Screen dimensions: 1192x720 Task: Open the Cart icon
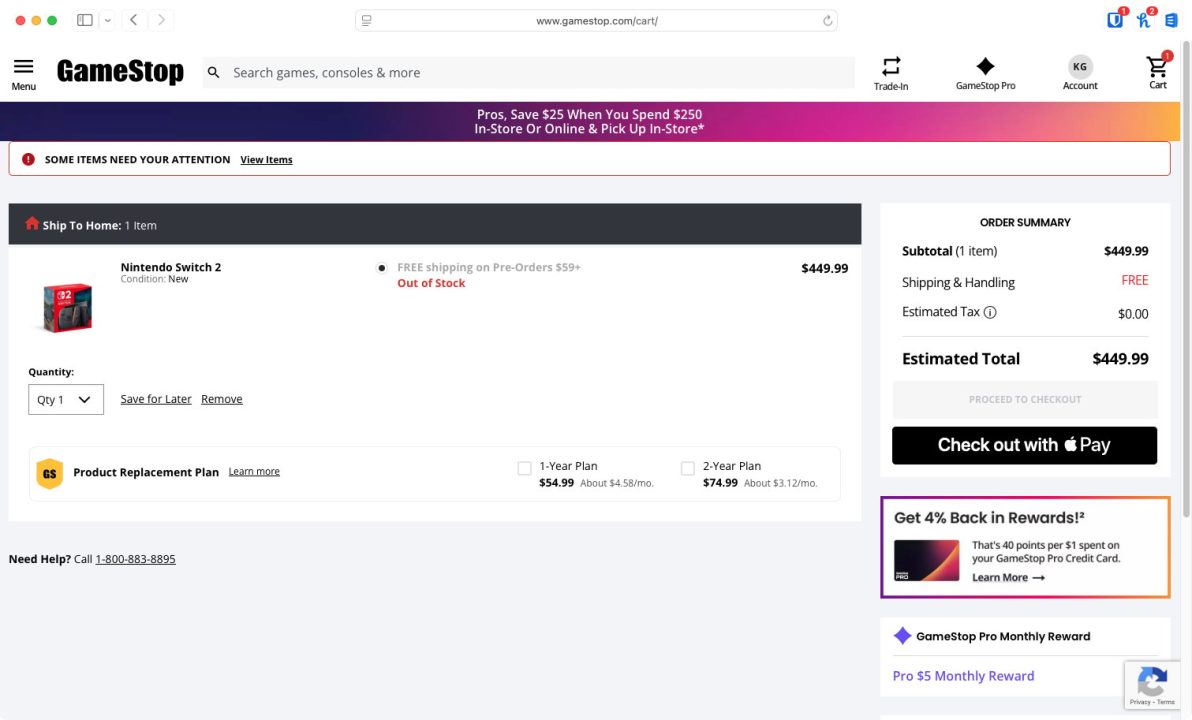pyautogui.click(x=1157, y=68)
